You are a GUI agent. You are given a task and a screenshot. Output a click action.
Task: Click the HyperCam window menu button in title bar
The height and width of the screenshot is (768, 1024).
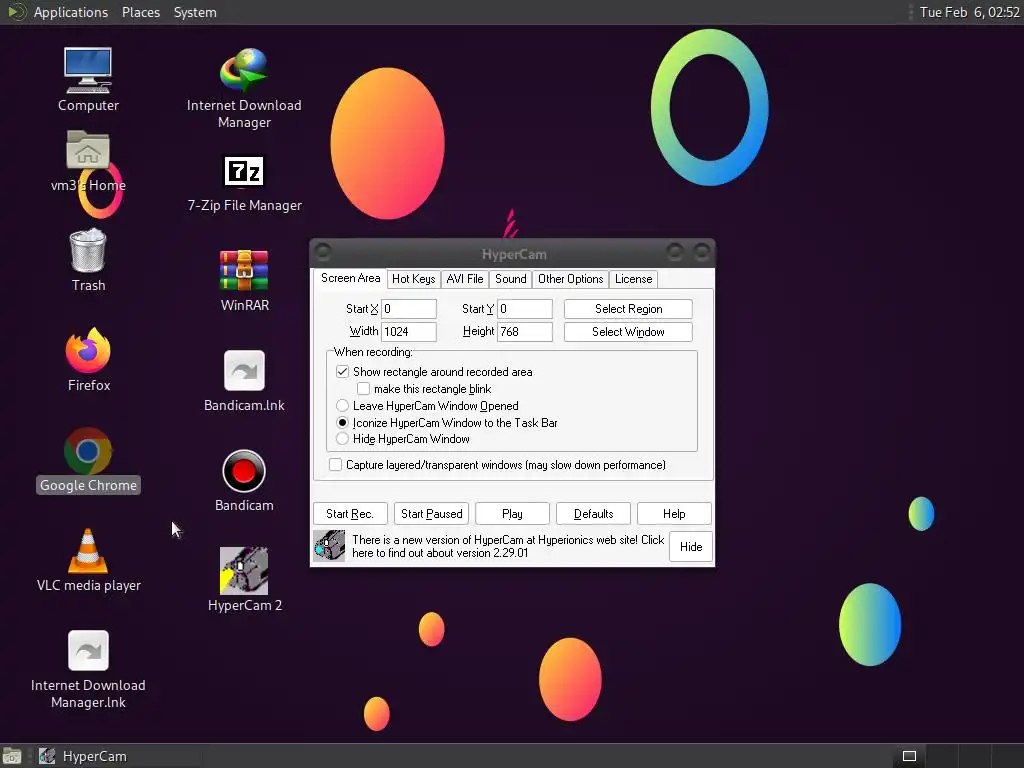point(323,252)
